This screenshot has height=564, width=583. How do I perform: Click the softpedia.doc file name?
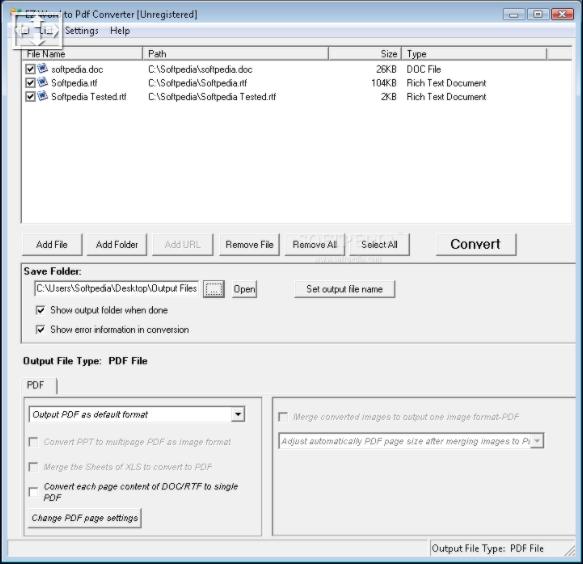77,70
